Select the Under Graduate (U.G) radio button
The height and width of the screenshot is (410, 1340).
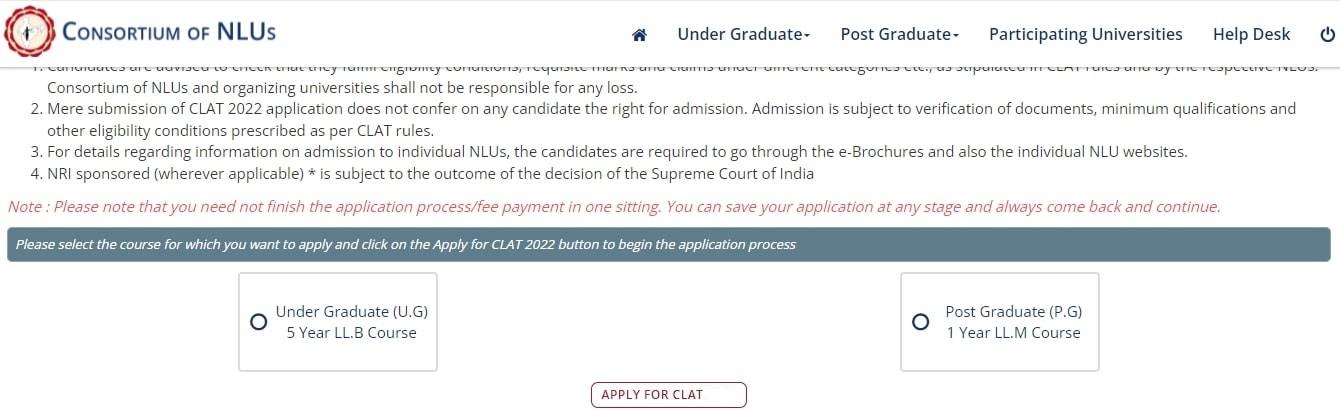[x=258, y=322]
